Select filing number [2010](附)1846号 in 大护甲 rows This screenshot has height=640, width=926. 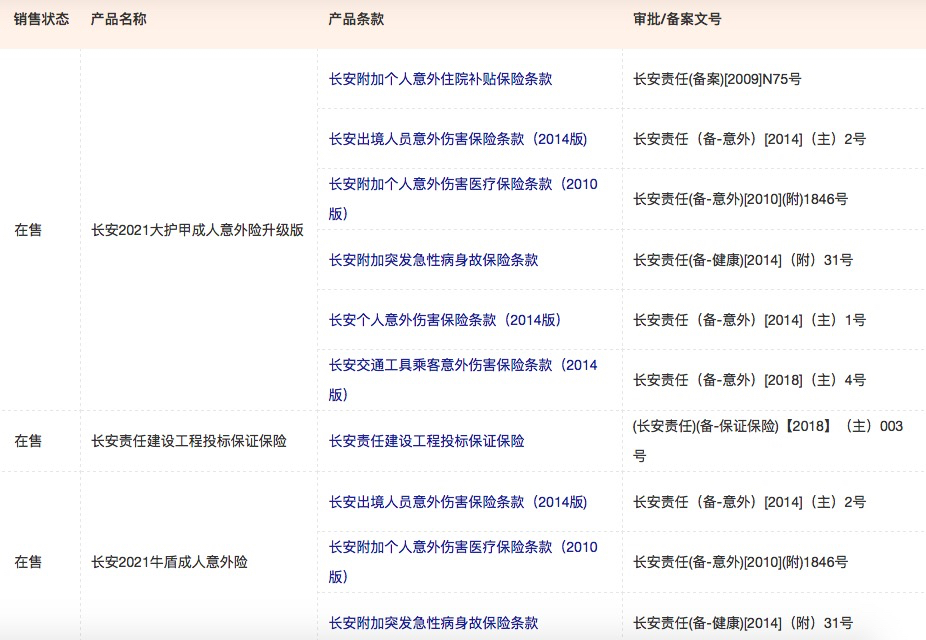741,200
